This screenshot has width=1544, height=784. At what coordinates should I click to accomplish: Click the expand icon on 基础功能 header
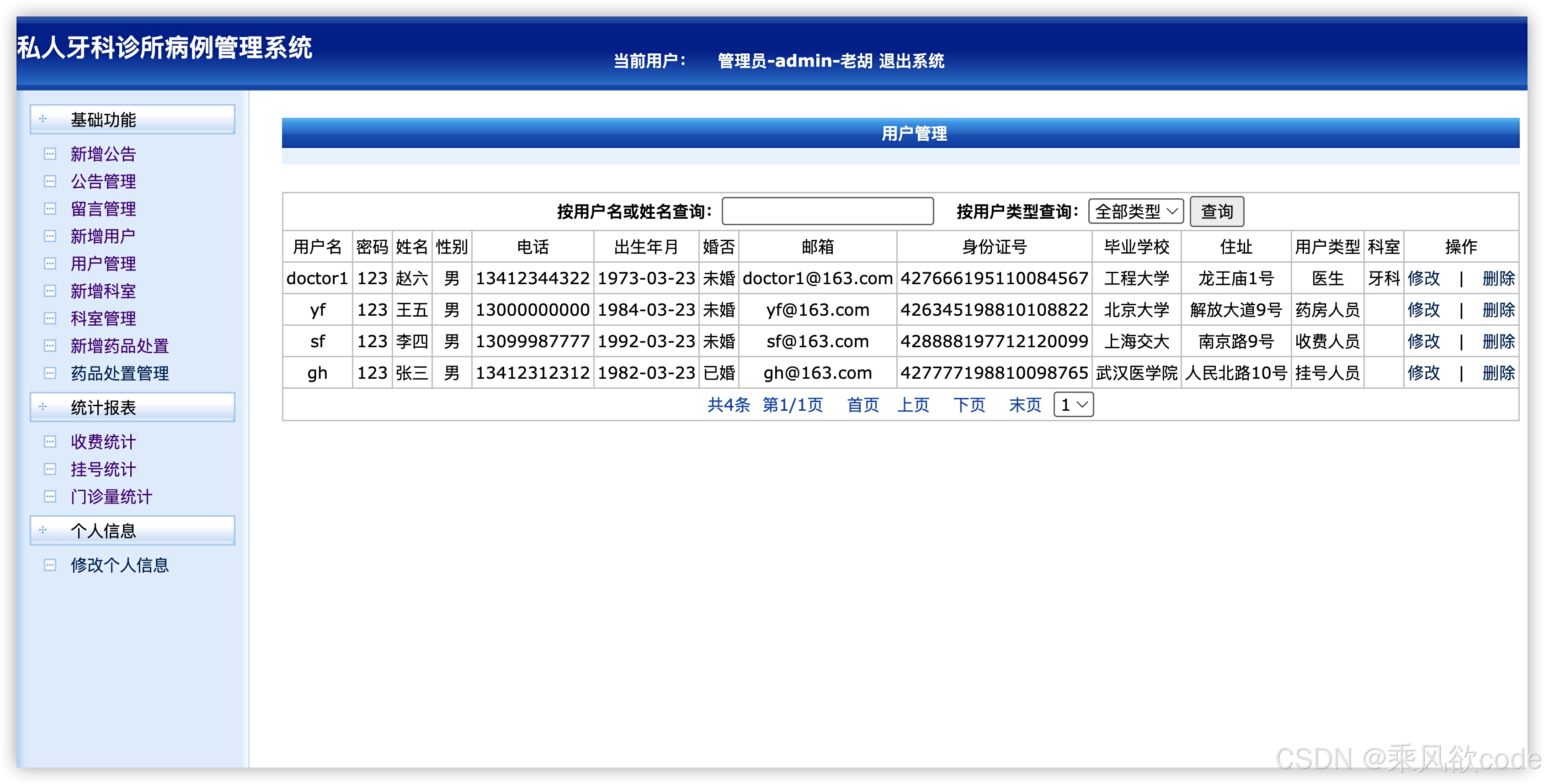[43, 119]
